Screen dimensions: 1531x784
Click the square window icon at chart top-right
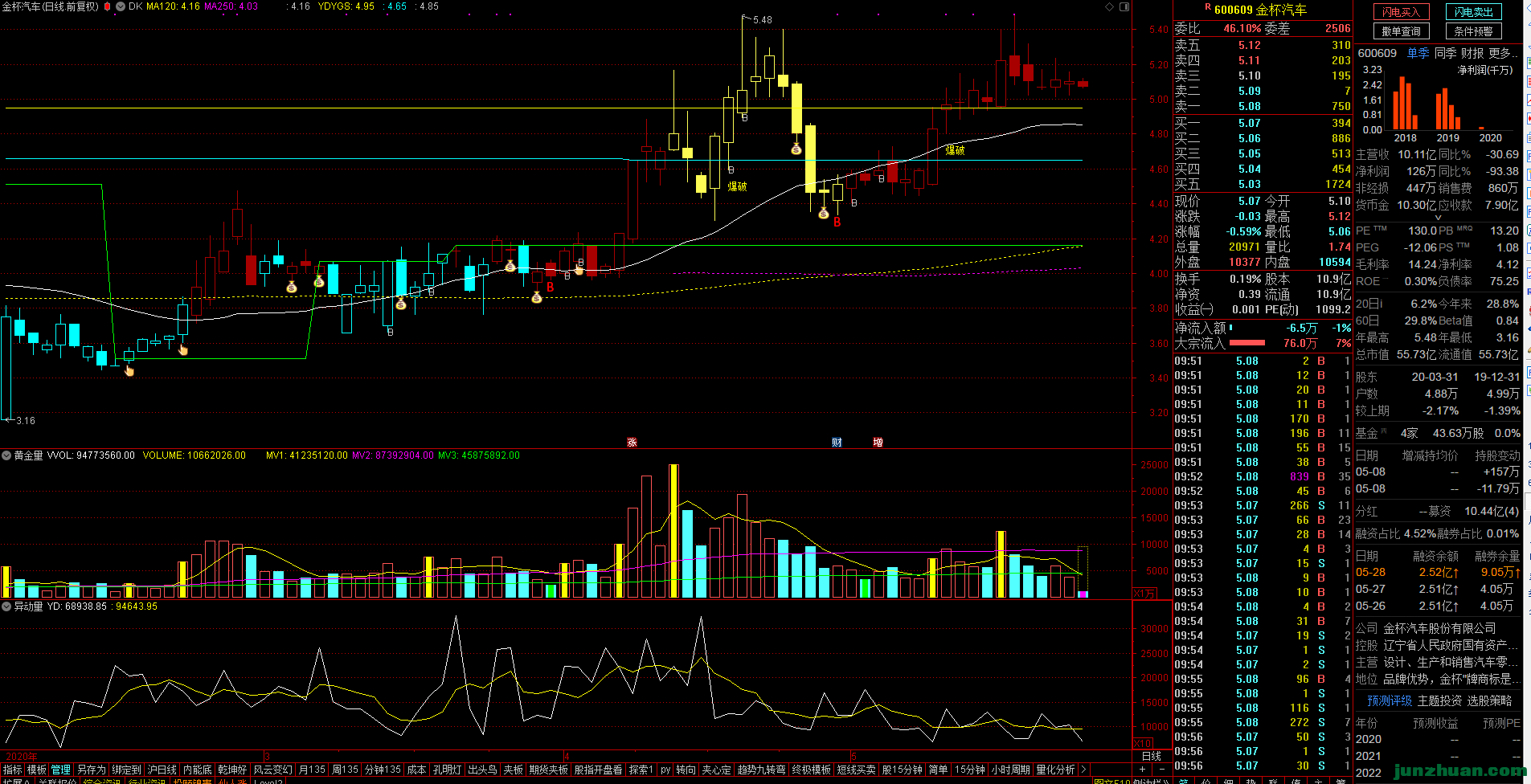[1124, 6]
